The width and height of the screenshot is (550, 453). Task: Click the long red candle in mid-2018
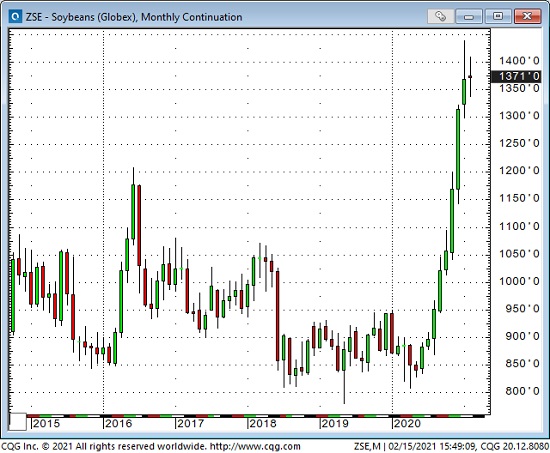[277, 316]
